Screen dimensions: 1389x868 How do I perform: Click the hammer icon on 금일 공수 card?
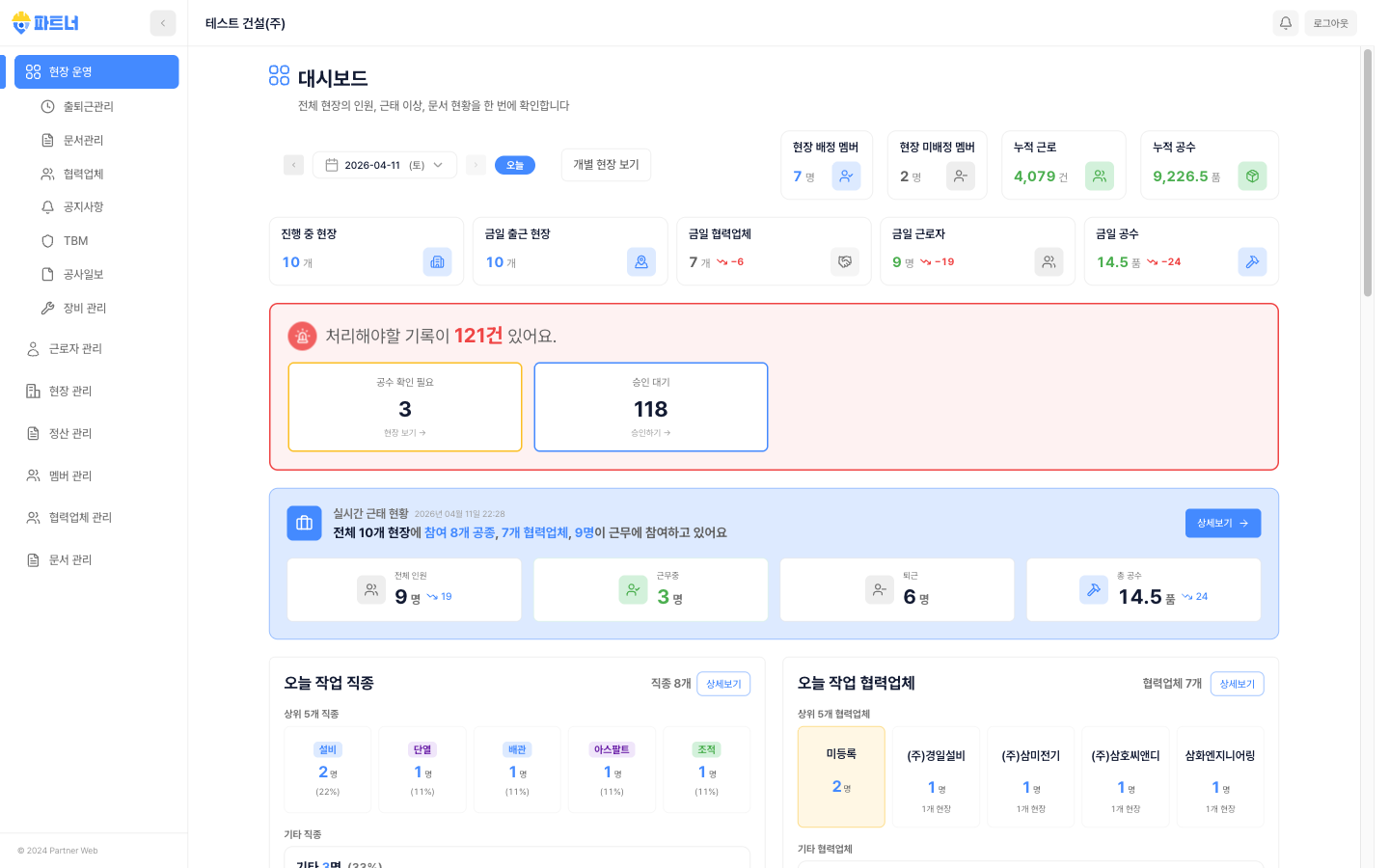point(1252,261)
